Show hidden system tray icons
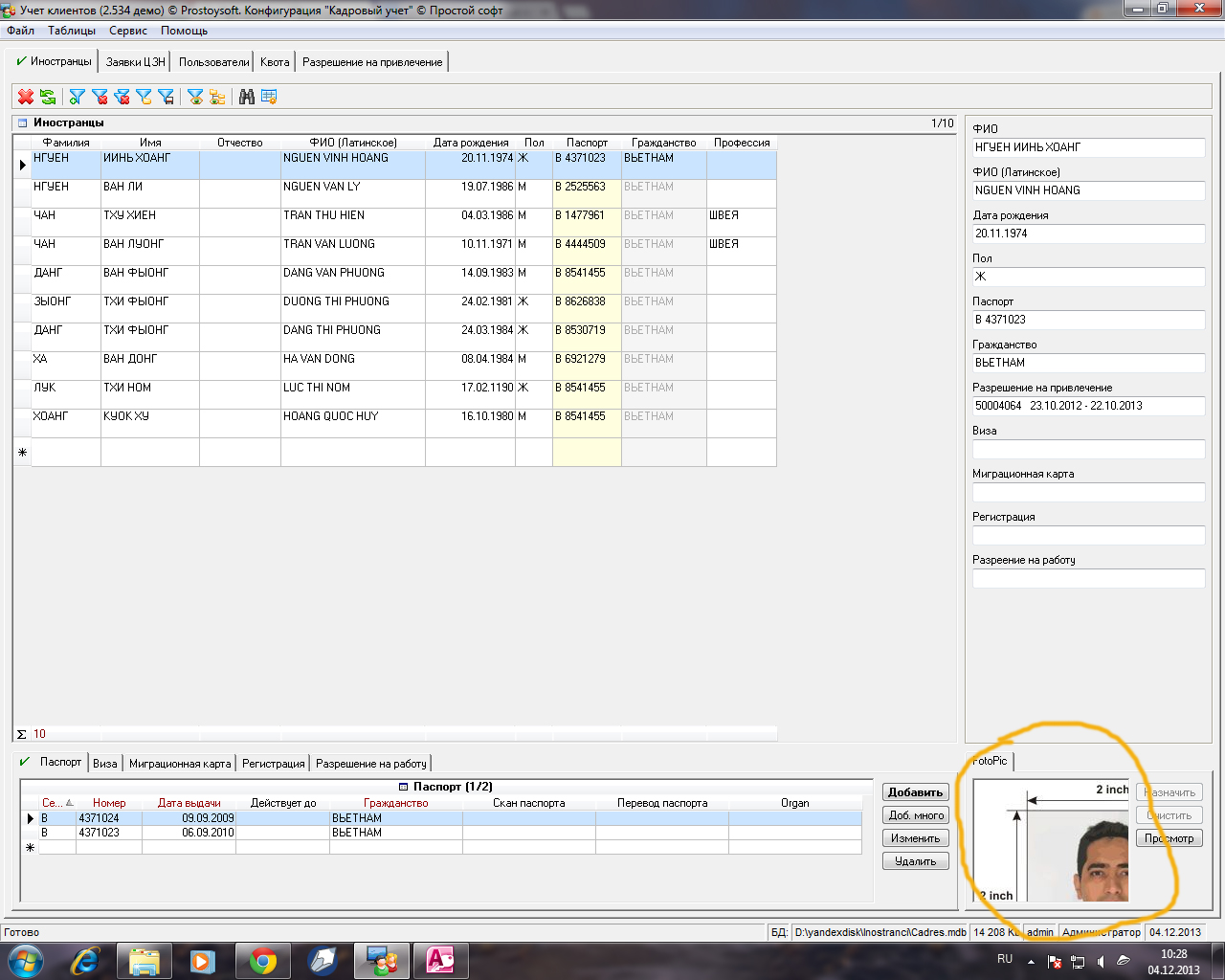Image resolution: width=1225 pixels, height=980 pixels. [x=1031, y=961]
